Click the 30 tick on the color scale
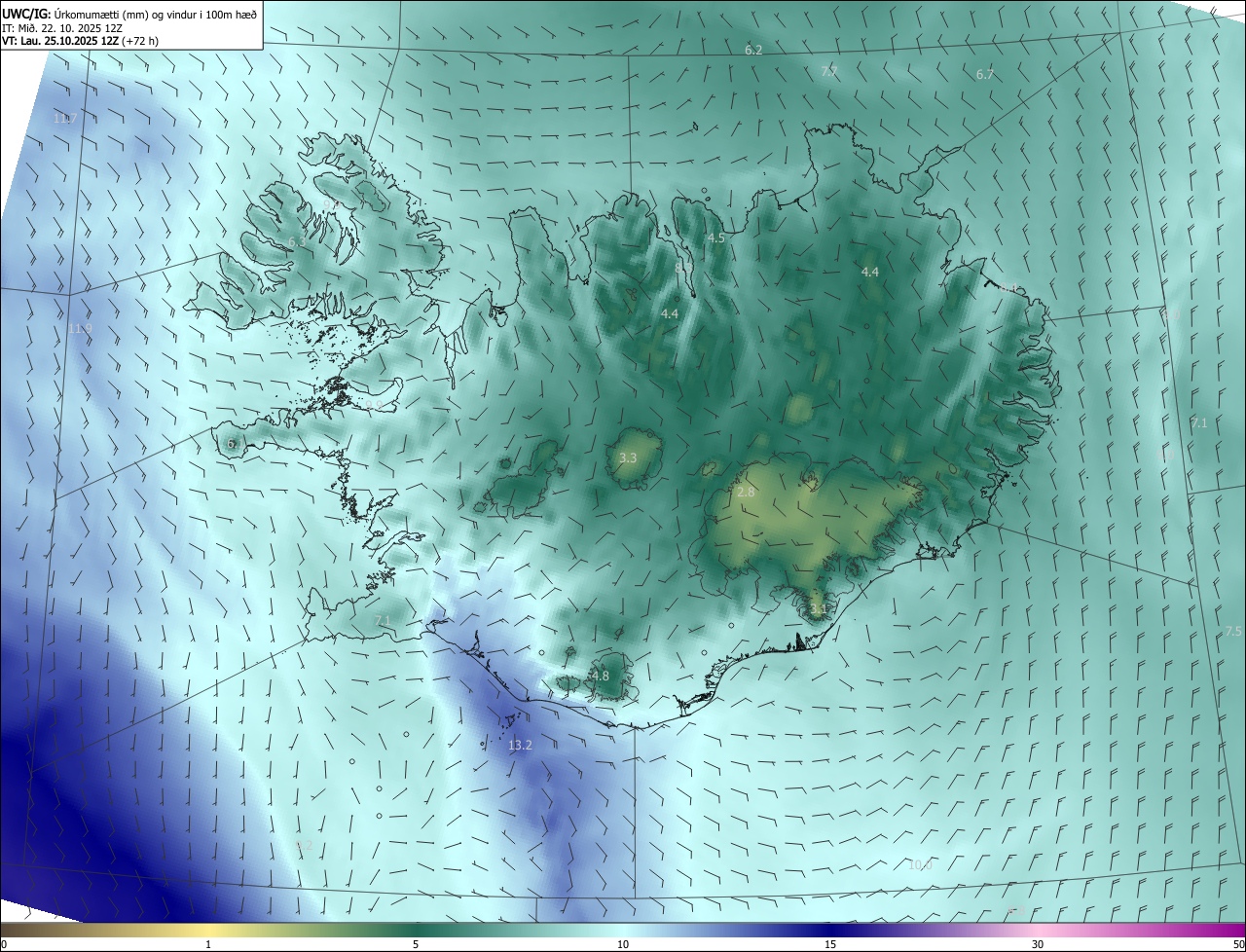Screen dimensions: 1246x952 [1038, 944]
